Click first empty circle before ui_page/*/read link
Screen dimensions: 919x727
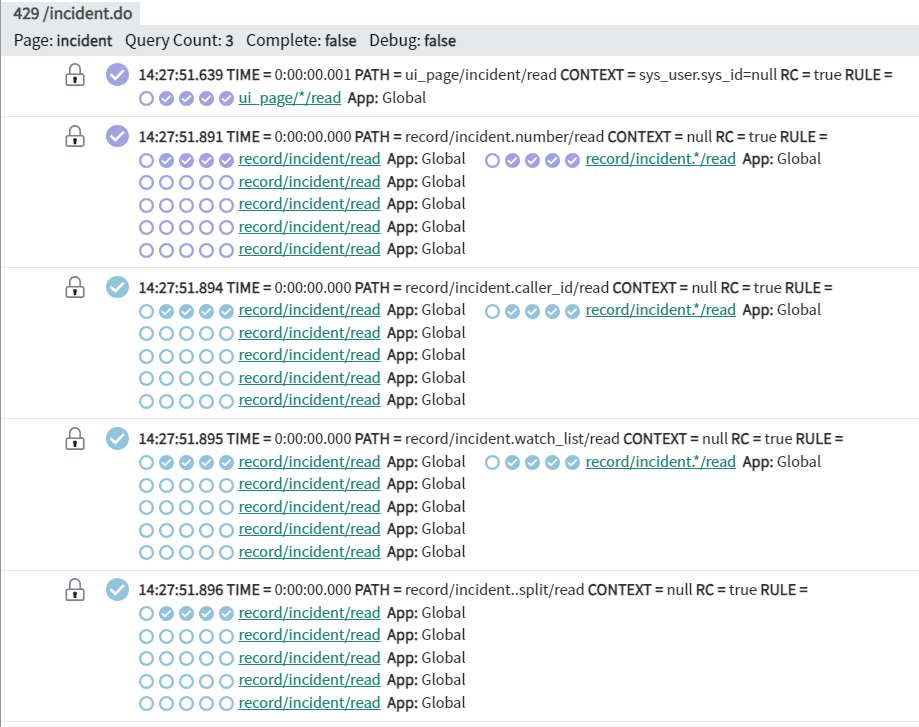coord(147,98)
